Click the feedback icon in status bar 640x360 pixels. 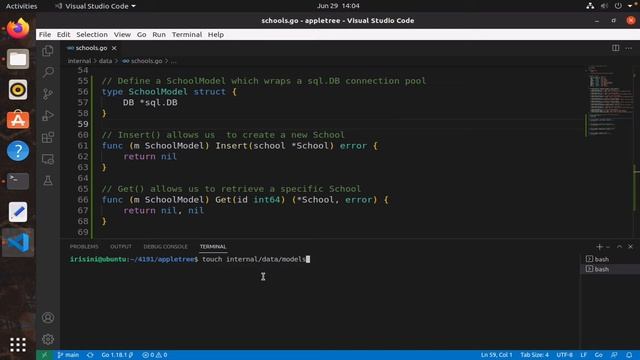click(614, 355)
